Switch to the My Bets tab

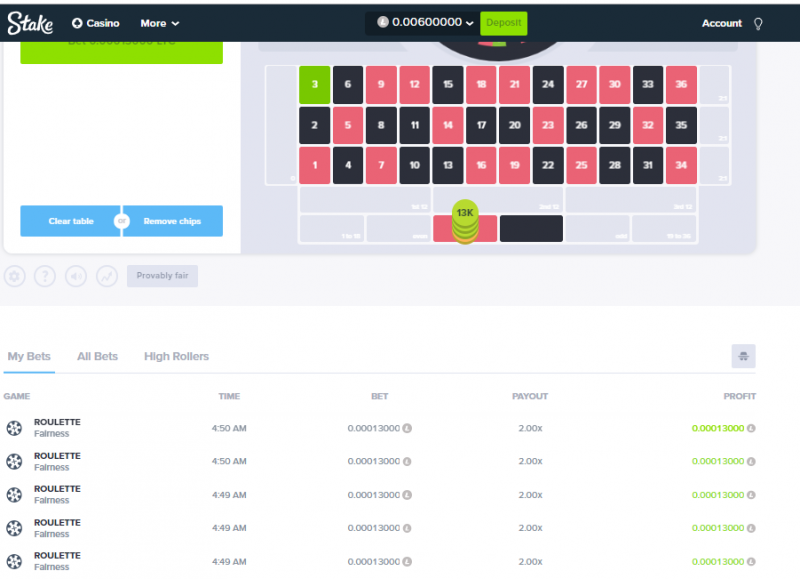29,356
